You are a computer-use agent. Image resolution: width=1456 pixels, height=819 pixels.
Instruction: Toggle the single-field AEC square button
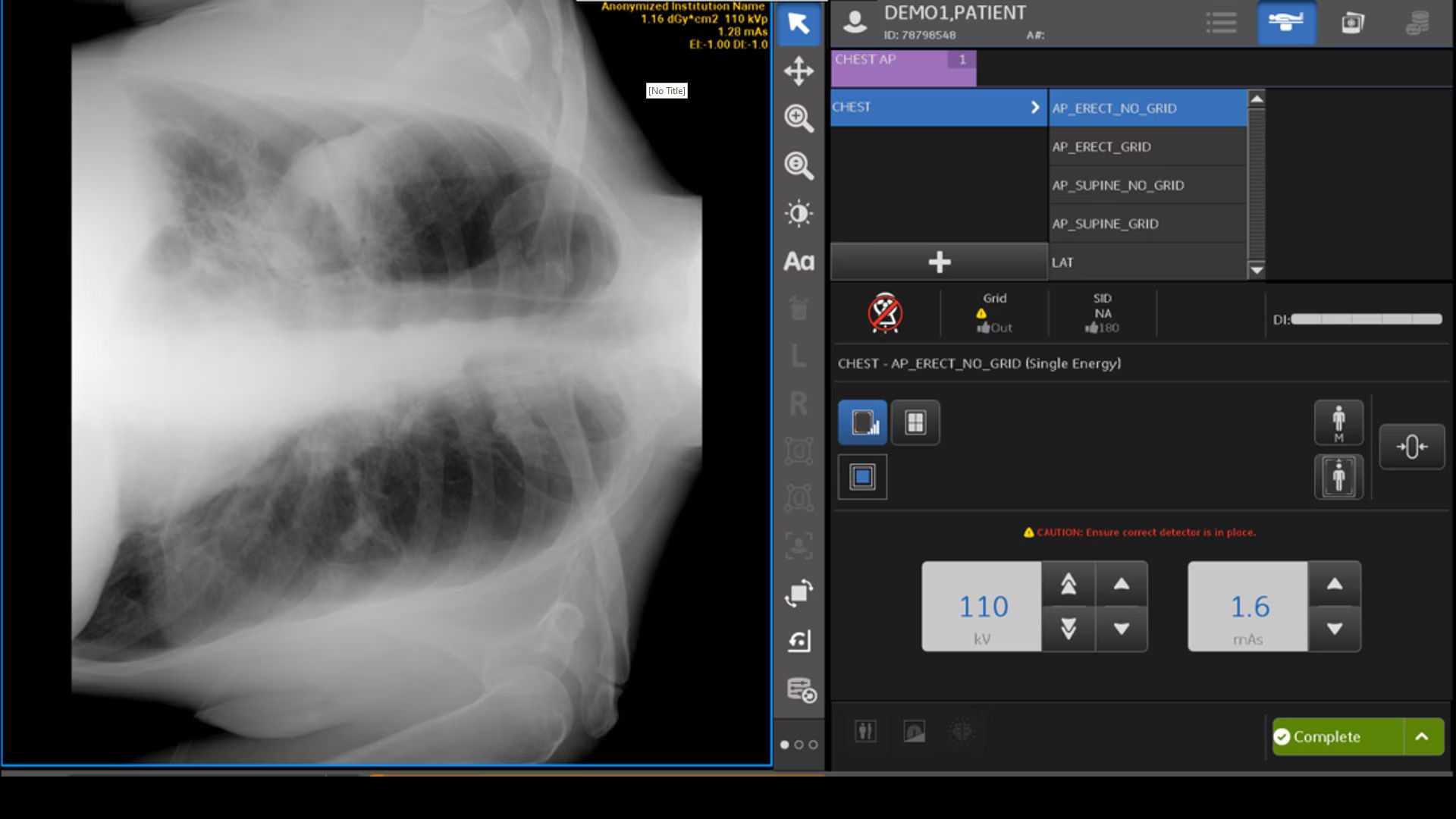click(x=862, y=477)
